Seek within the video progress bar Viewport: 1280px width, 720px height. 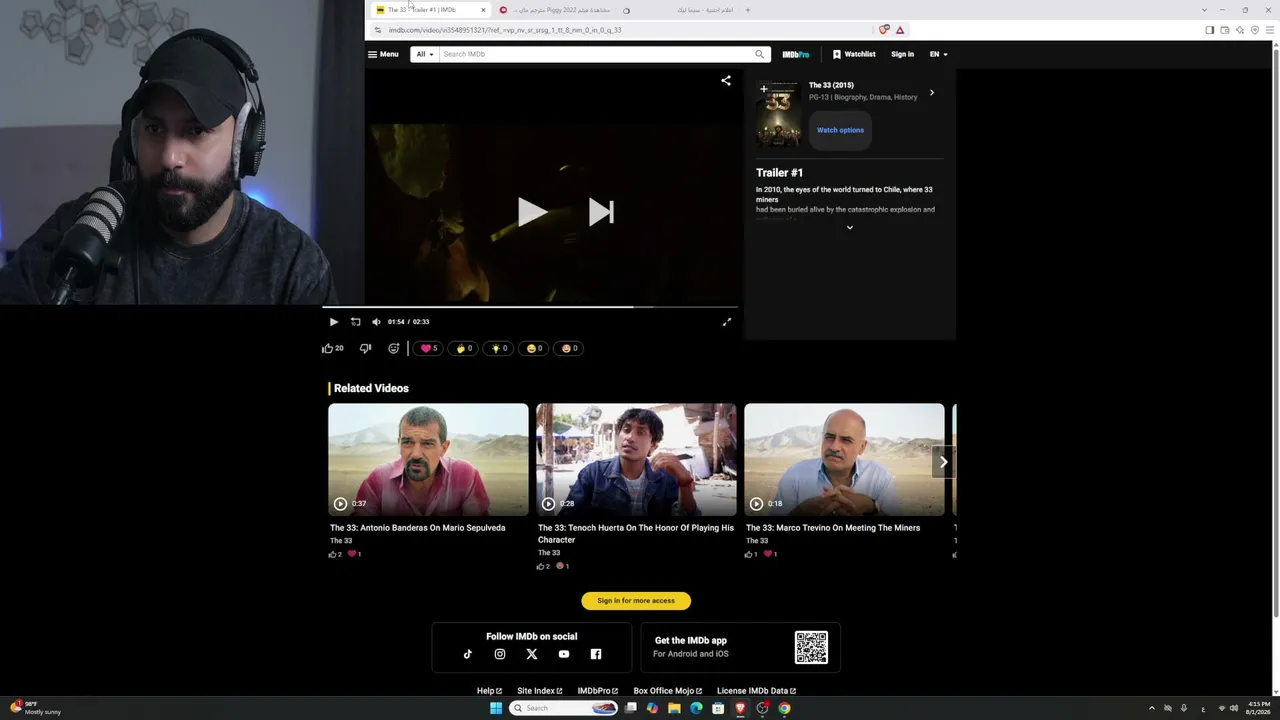click(x=530, y=307)
